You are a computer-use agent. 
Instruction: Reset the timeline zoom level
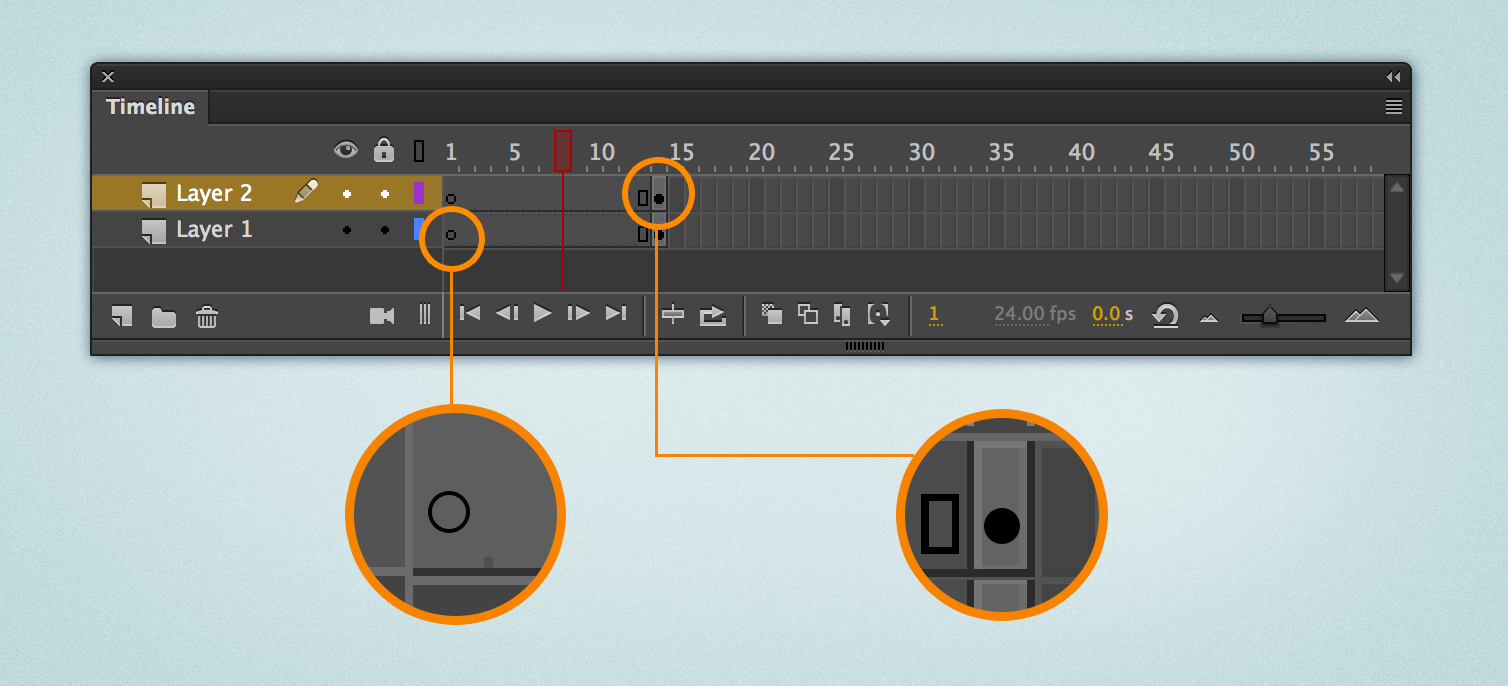pos(1165,314)
